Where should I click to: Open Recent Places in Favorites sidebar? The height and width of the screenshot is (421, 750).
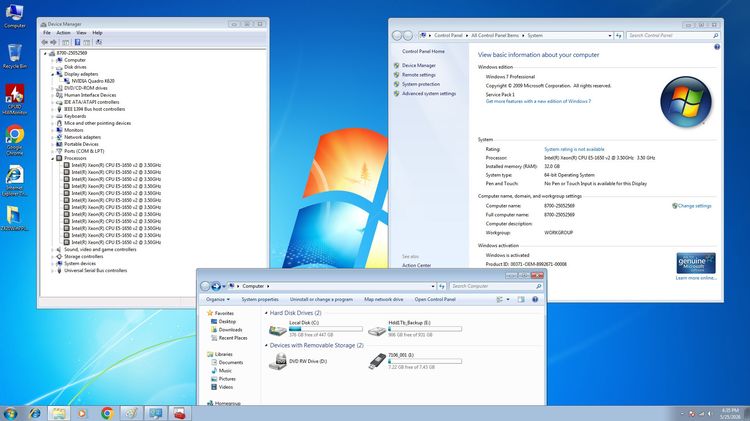[233, 338]
